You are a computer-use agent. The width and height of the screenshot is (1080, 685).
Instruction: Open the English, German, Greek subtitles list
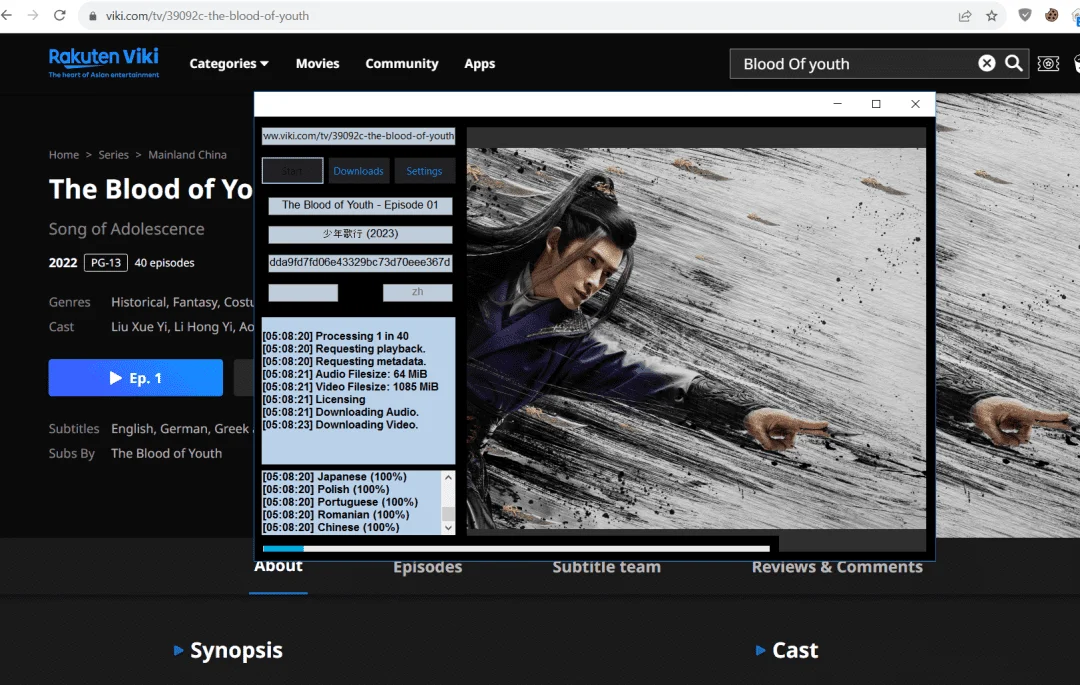182,429
